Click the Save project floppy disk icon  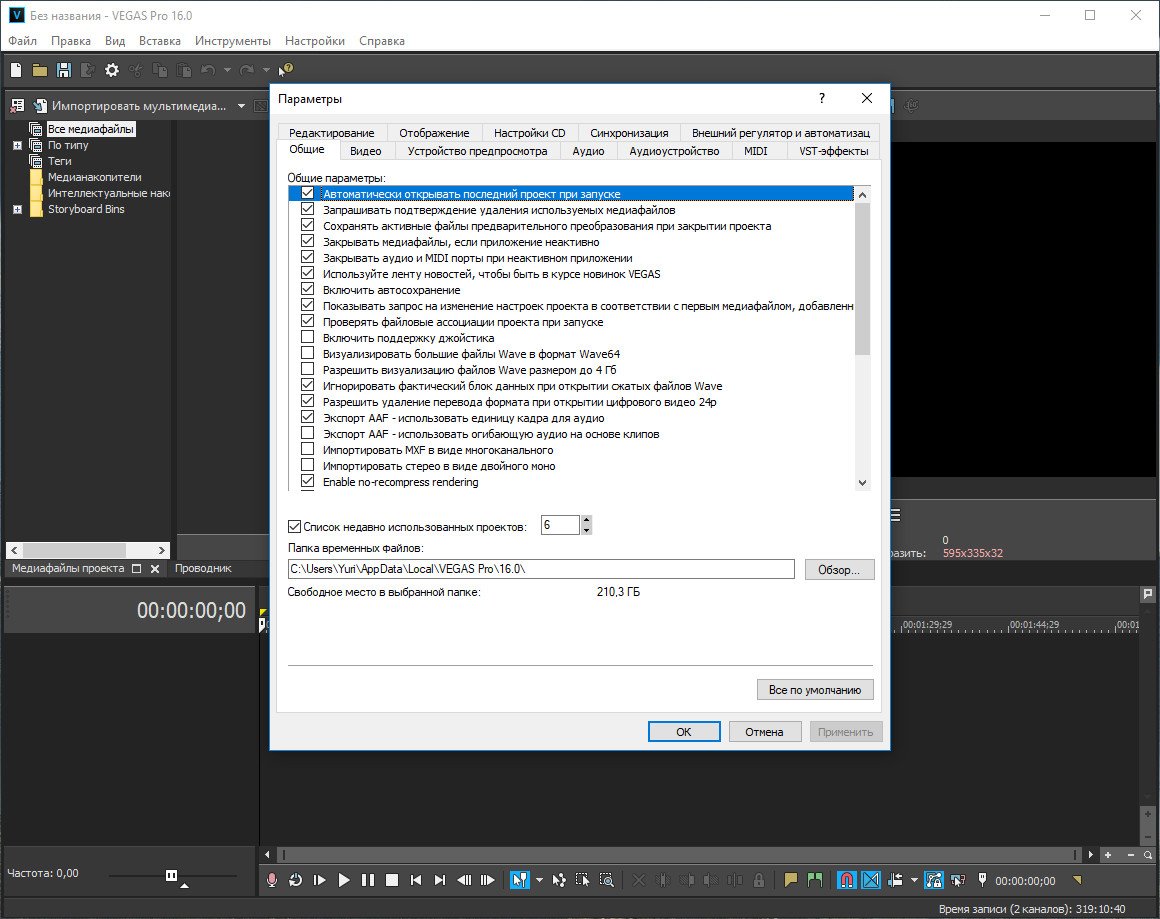tap(64, 70)
